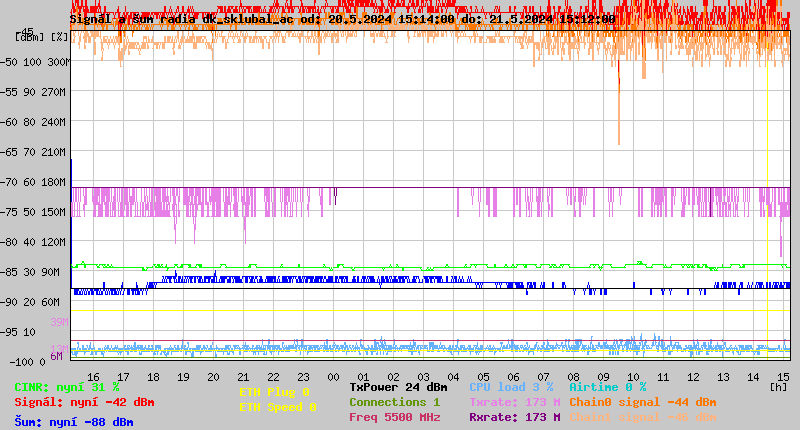This screenshot has width=800, height=430.
Task: Select the 'Signál: nyní -42 dBm' legend entry
Action: [x=84, y=402]
